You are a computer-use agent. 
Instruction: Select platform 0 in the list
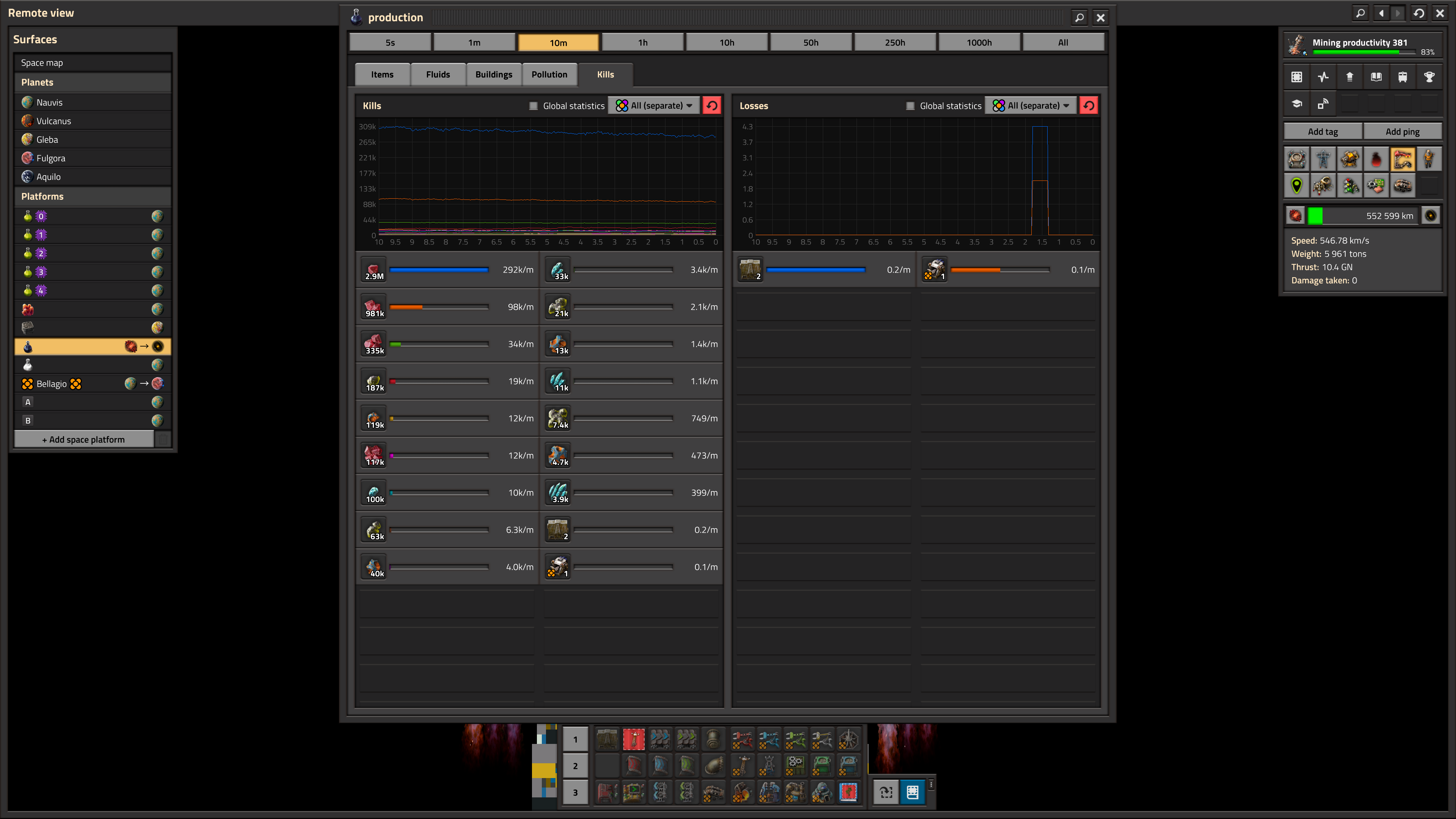[x=93, y=216]
